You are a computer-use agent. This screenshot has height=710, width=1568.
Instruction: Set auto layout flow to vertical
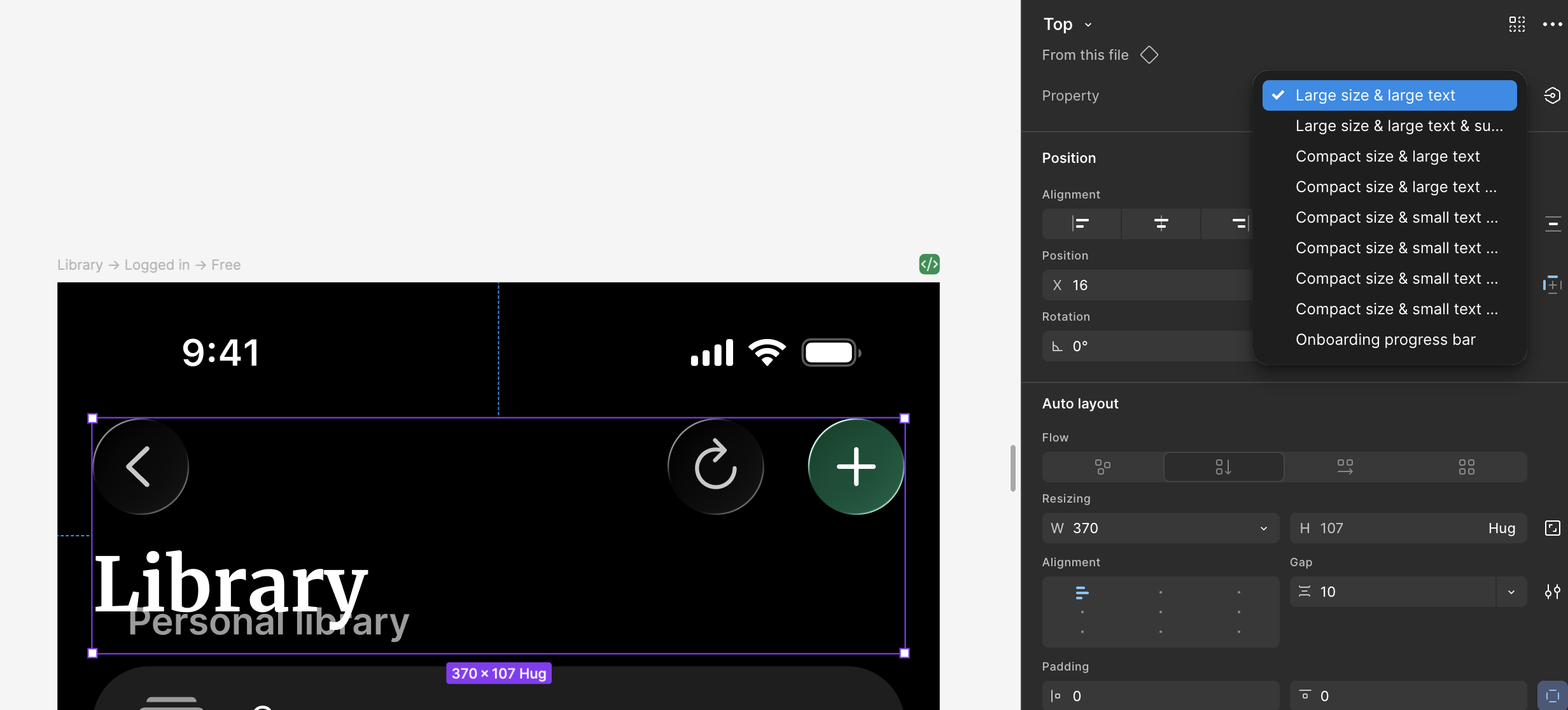click(1223, 467)
